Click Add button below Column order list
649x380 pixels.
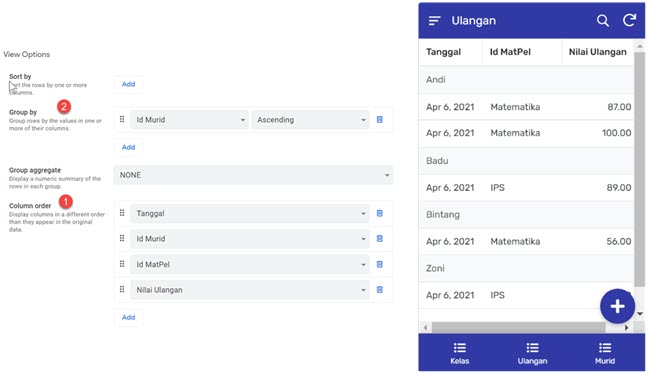click(x=128, y=317)
